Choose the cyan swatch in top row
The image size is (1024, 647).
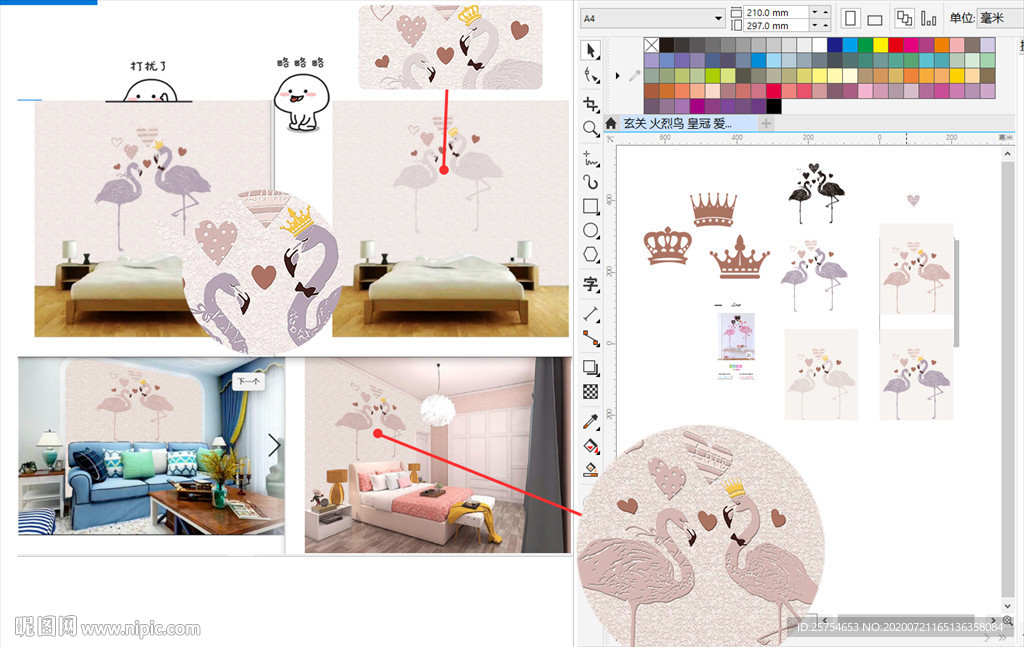coord(850,45)
